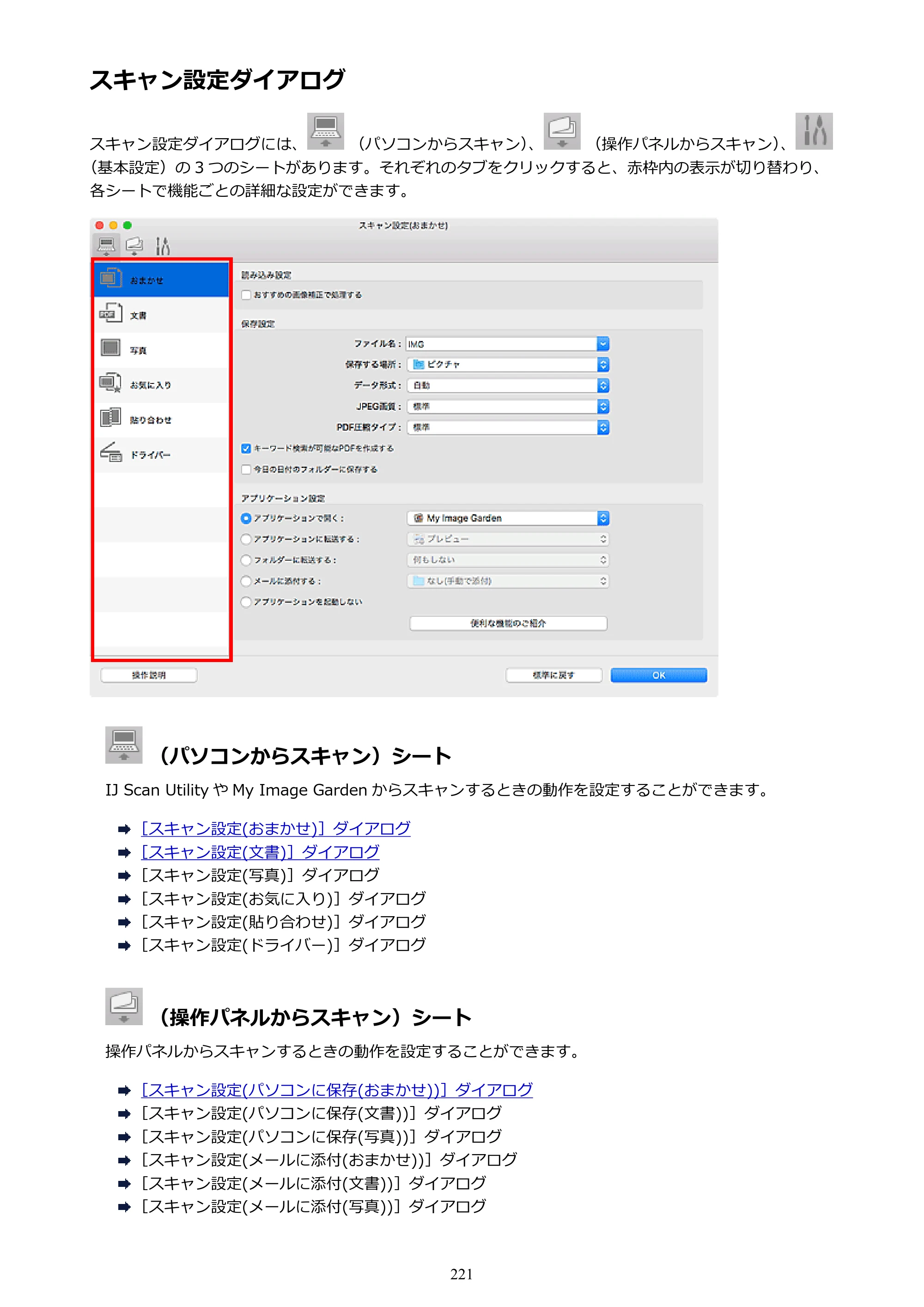Uncheck キーワード検索が可能なPDFを作成する

coord(246,449)
